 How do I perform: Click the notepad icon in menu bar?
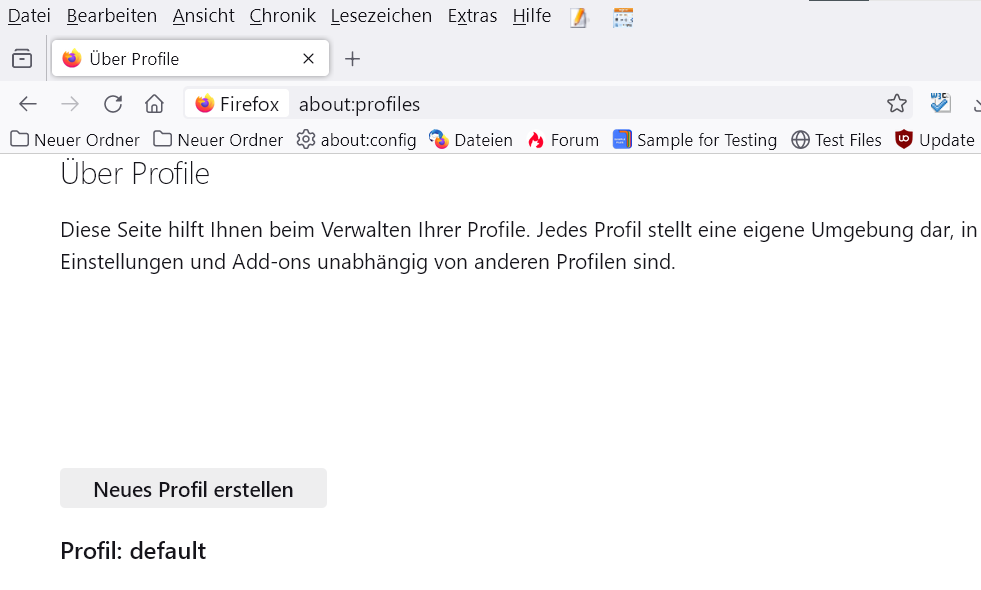pos(580,17)
